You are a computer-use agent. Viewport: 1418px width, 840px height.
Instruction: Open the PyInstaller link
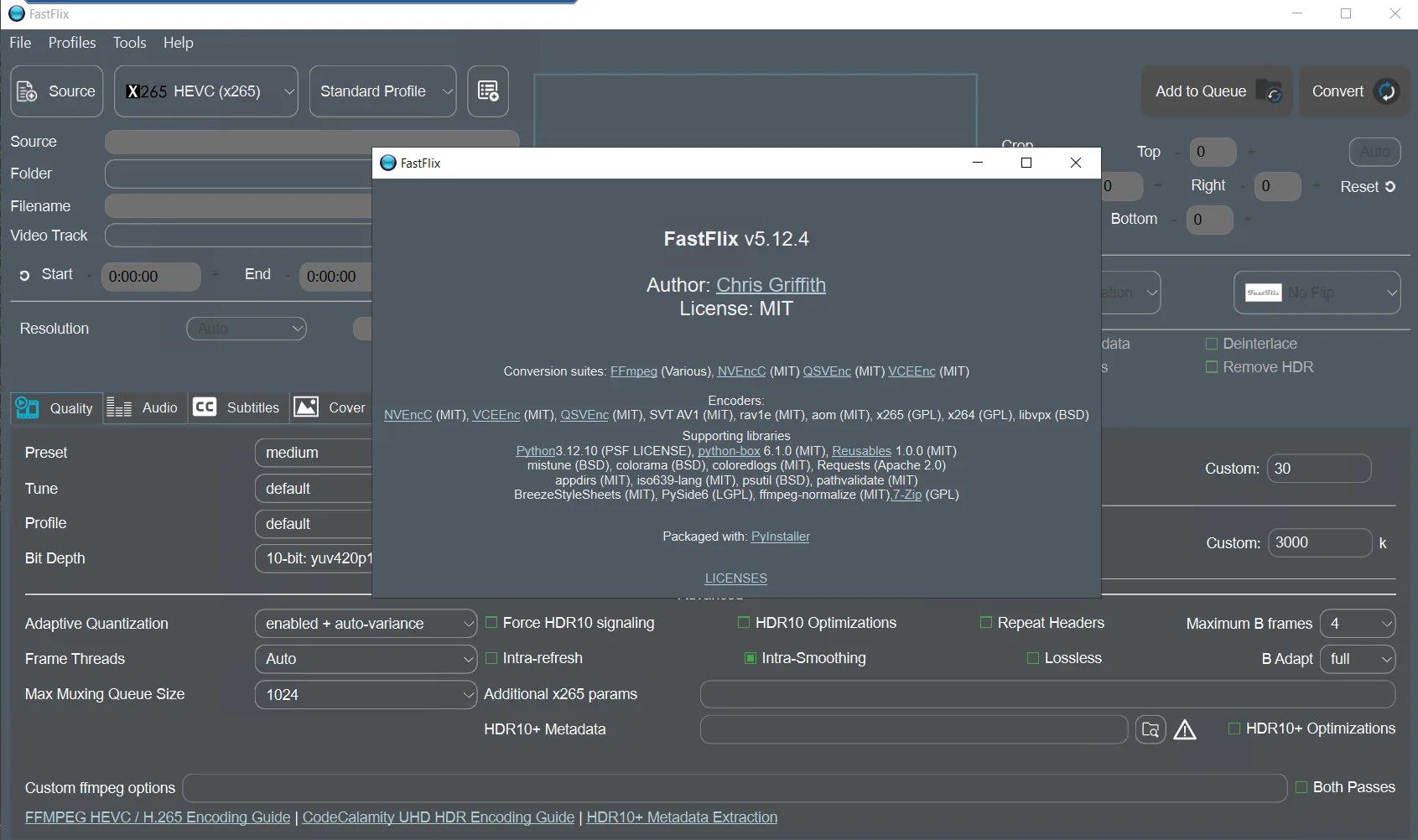780,537
